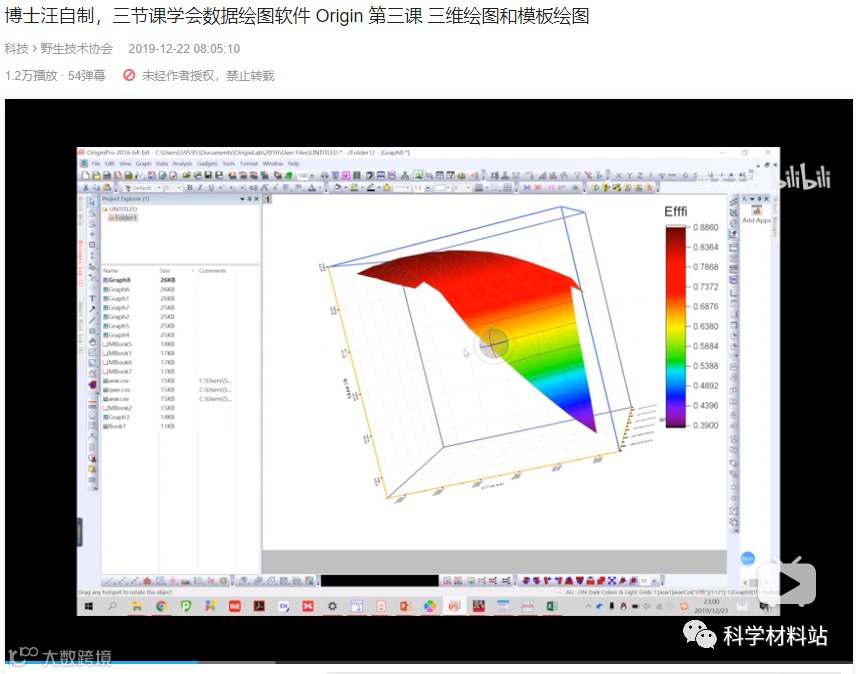Image resolution: width=856 pixels, height=674 pixels.
Task: Open Excel from the taskbar
Action: [551, 606]
